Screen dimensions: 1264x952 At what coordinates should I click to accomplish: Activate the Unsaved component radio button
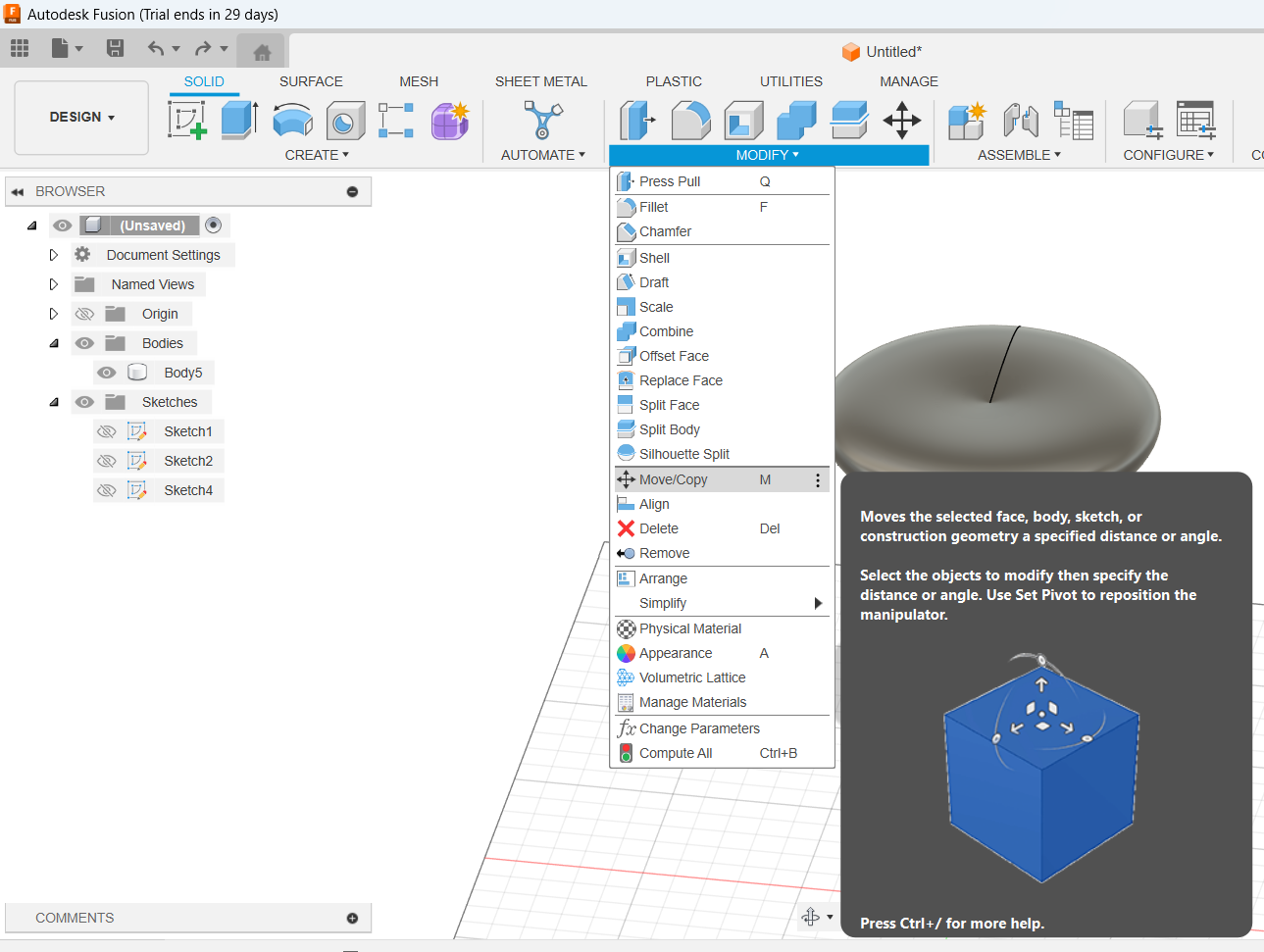point(214,225)
